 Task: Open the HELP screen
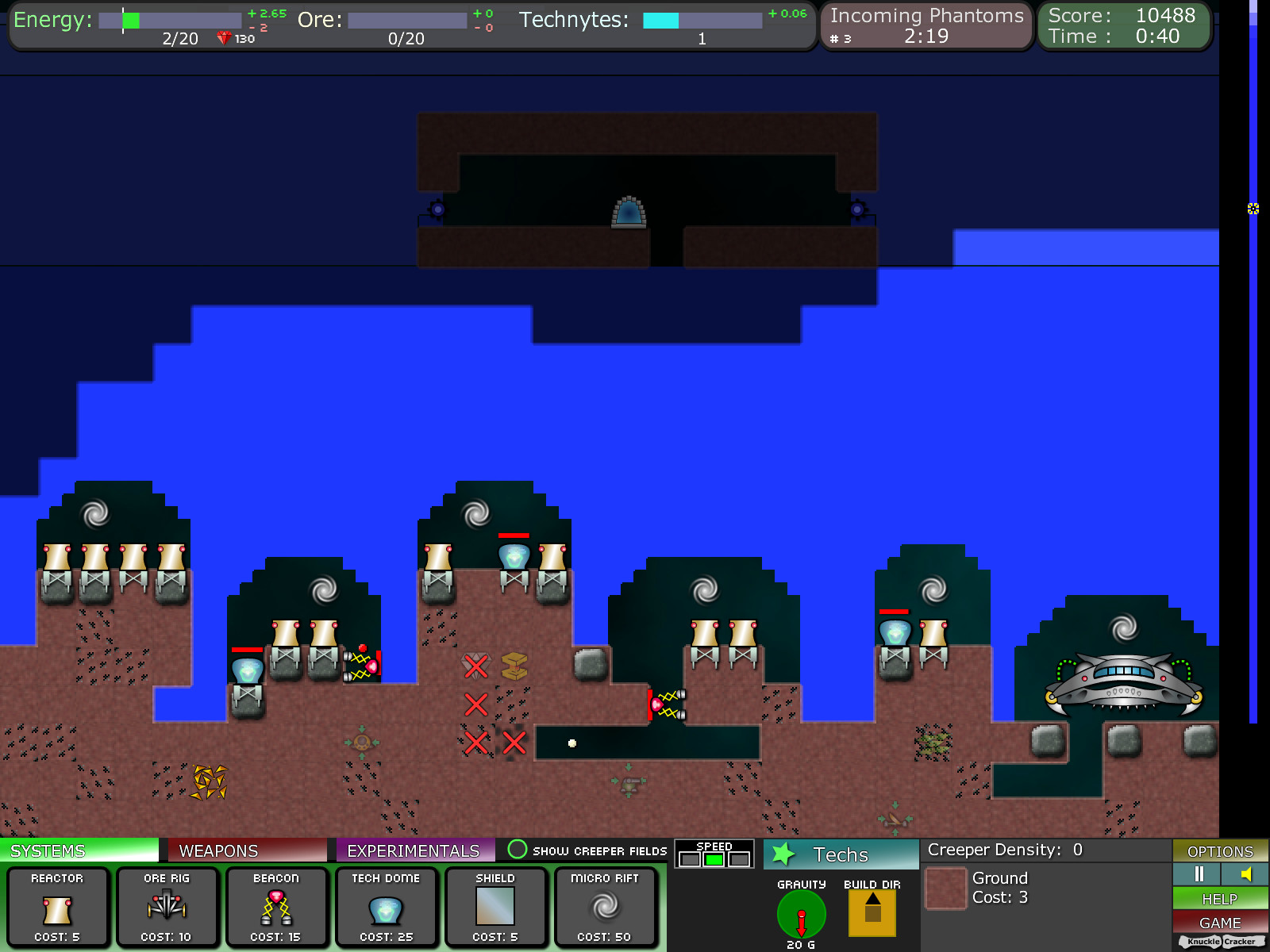1220,899
